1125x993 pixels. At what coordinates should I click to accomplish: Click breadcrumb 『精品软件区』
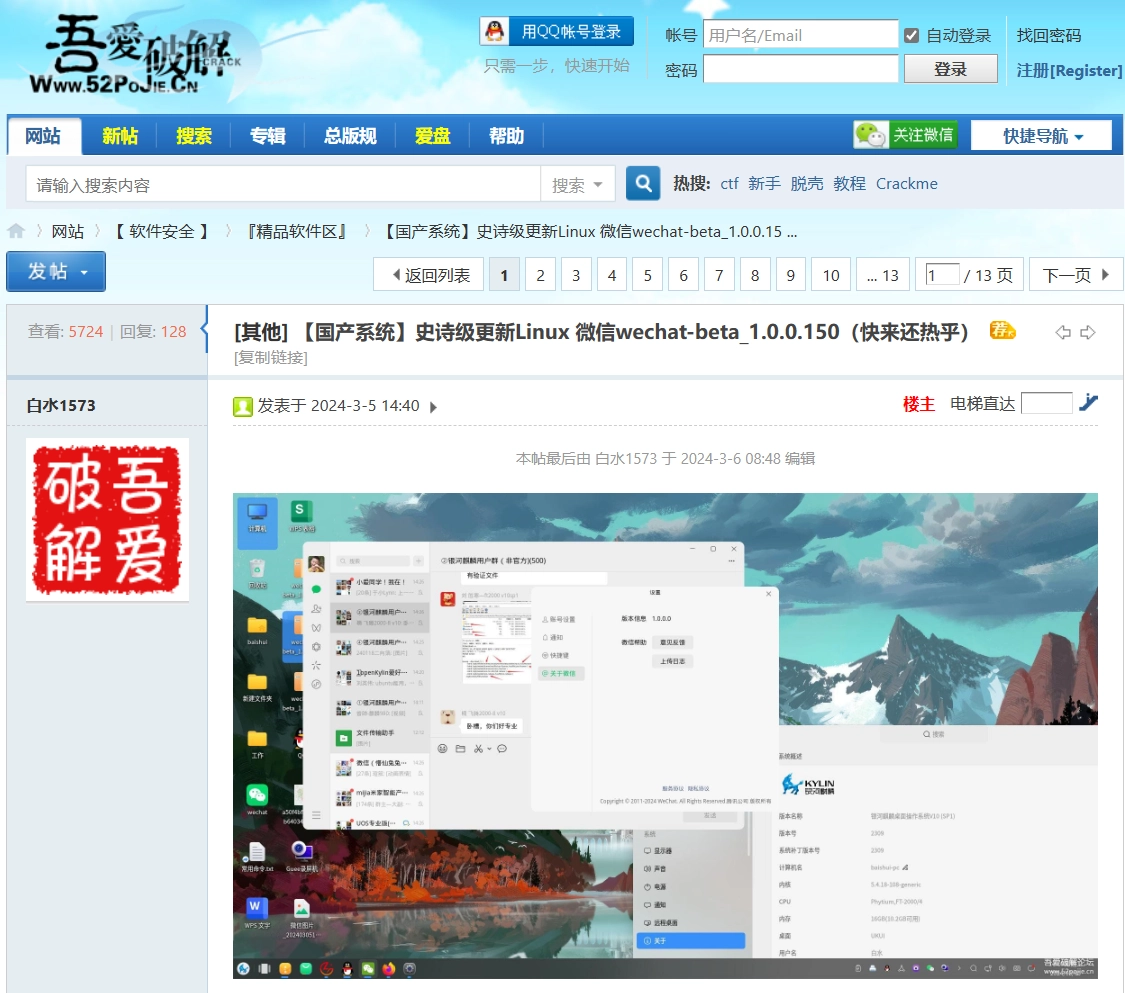click(x=296, y=231)
